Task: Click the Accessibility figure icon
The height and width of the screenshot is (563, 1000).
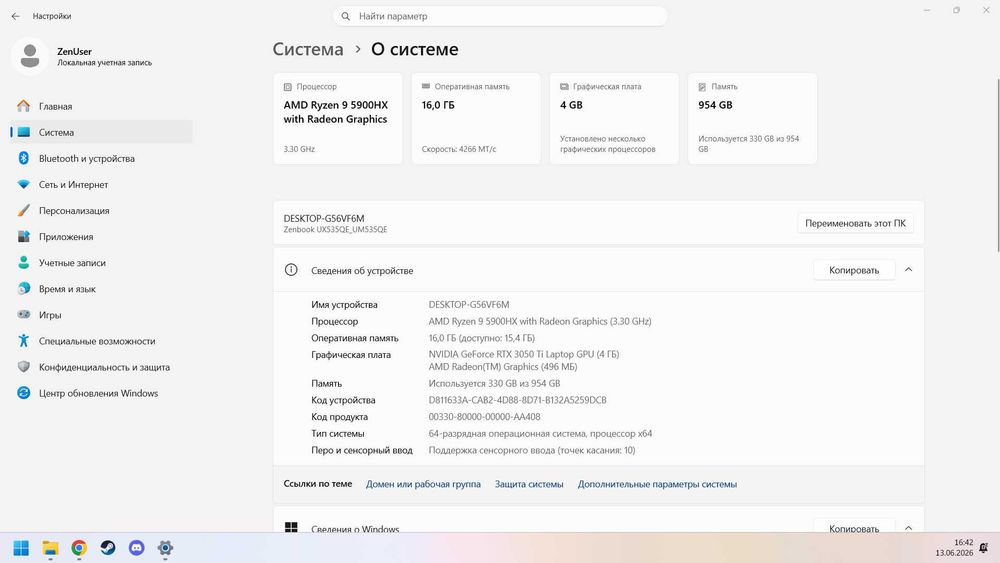Action: point(24,340)
